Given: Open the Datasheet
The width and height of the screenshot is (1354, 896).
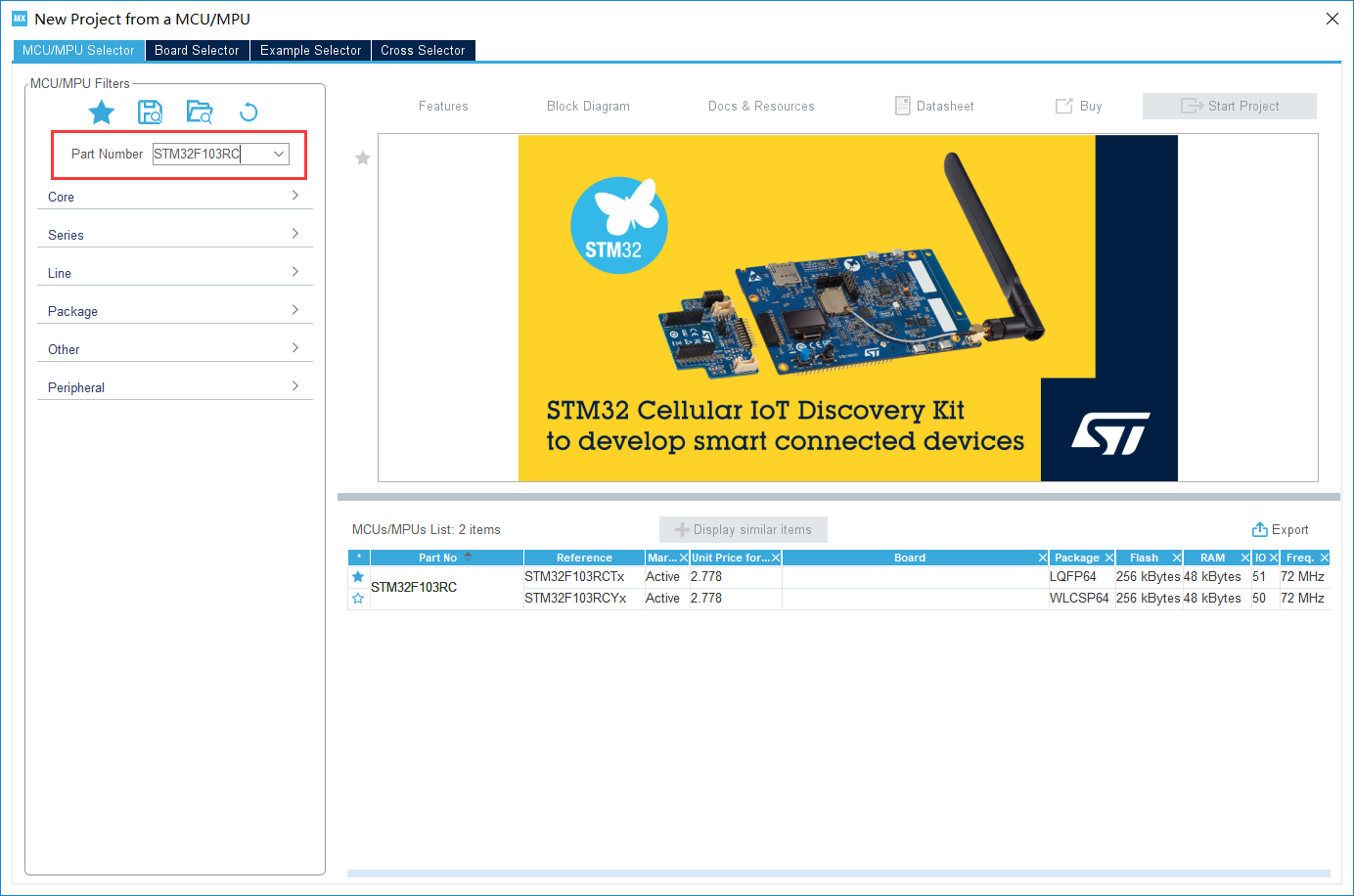Looking at the screenshot, I should [933, 106].
